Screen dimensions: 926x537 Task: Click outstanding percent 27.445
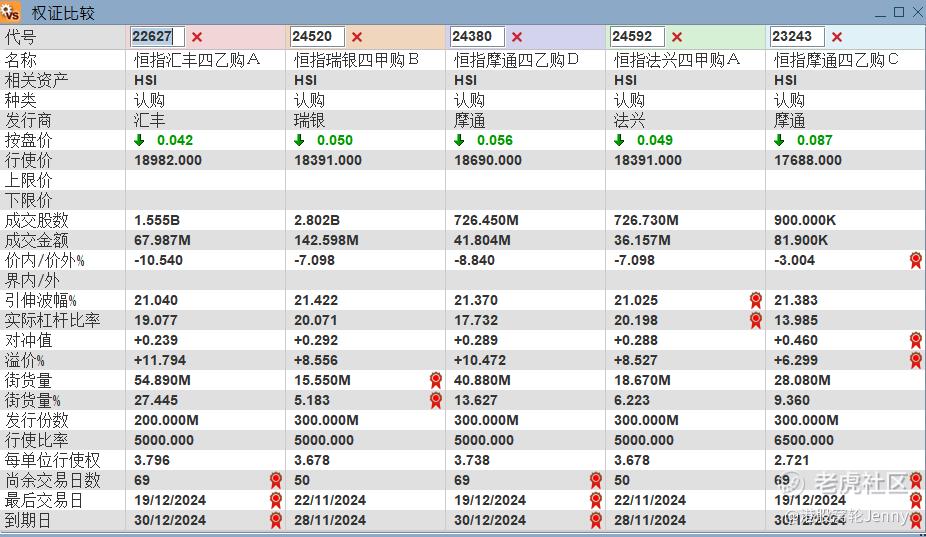156,401
